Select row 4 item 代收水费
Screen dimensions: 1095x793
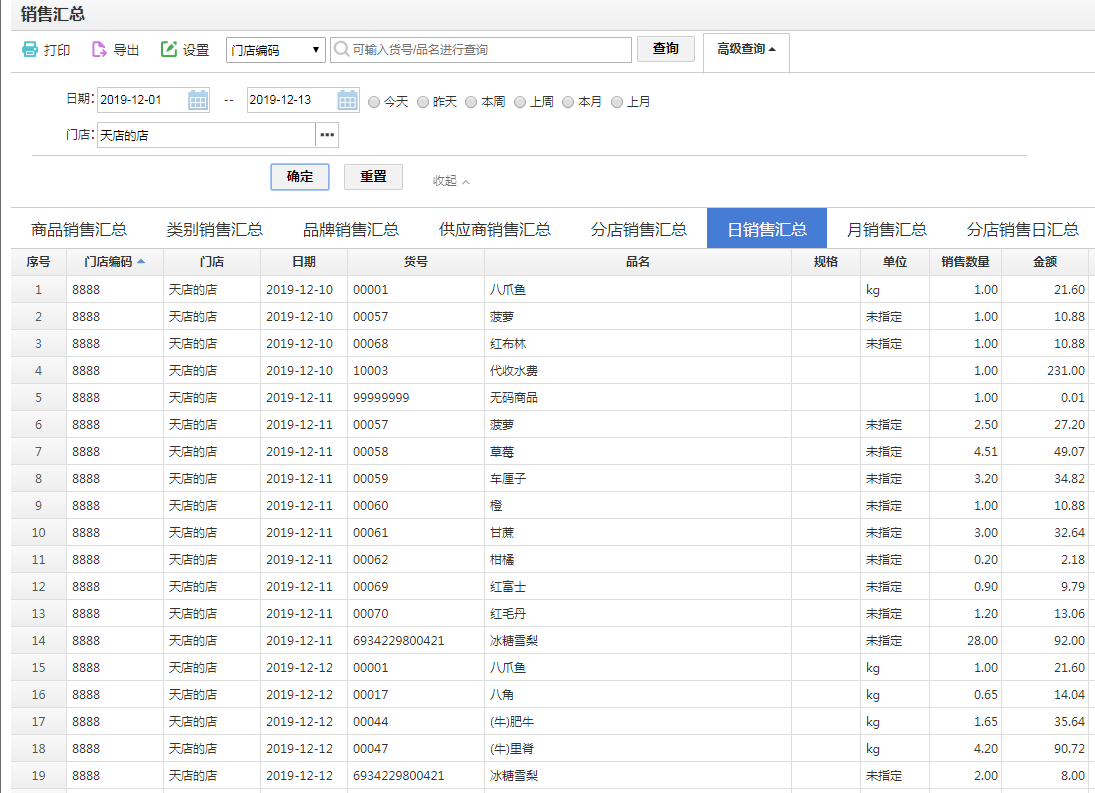(x=513, y=371)
